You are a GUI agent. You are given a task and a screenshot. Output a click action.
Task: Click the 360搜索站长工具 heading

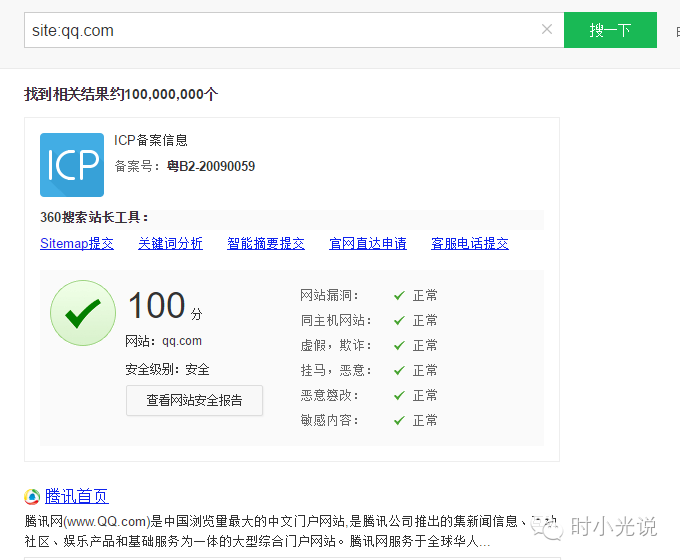click(94, 217)
